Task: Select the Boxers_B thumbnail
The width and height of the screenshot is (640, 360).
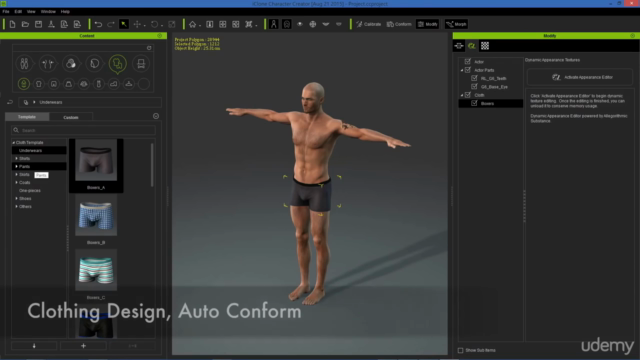Action: pos(96,215)
